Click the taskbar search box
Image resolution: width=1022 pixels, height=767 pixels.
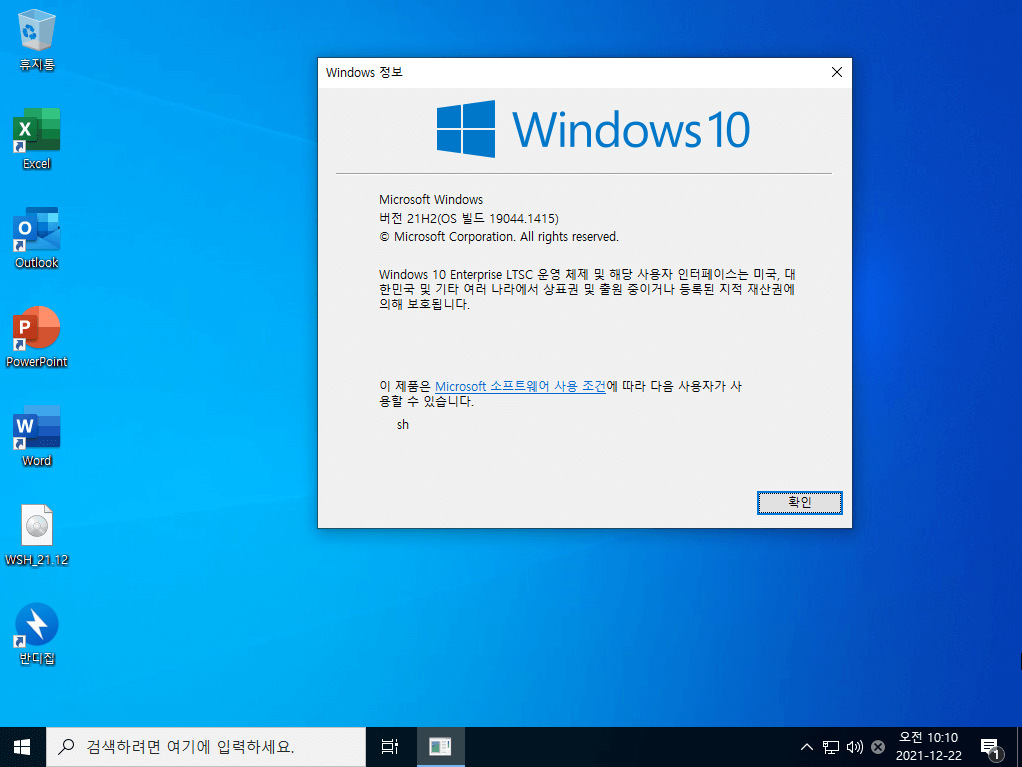click(206, 747)
